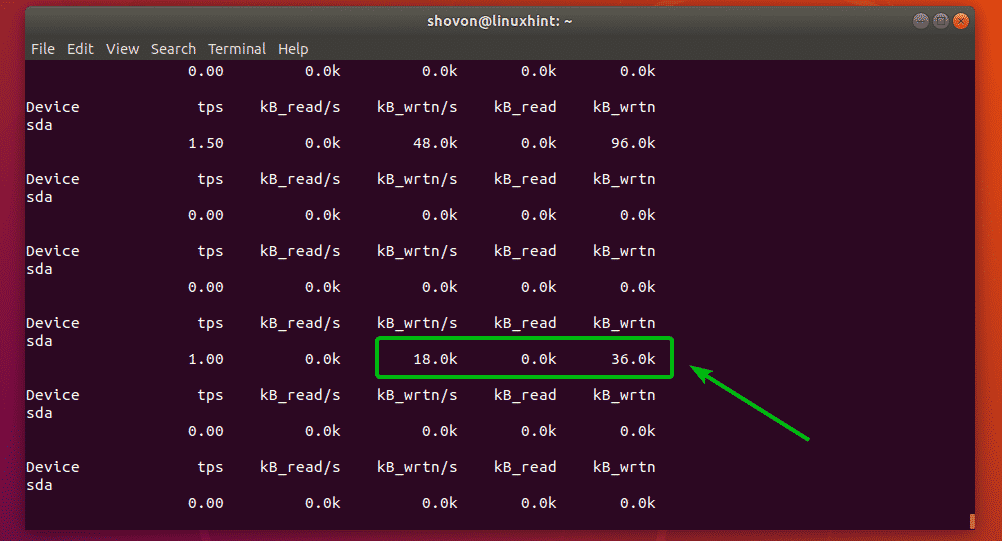Minimize the terminal window
Screen dimensions: 1002x541
pyautogui.click(x=920, y=21)
